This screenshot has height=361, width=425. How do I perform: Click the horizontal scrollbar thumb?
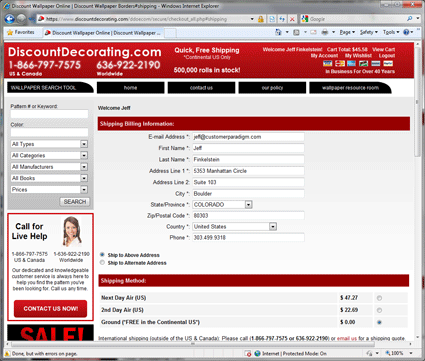coord(193,344)
